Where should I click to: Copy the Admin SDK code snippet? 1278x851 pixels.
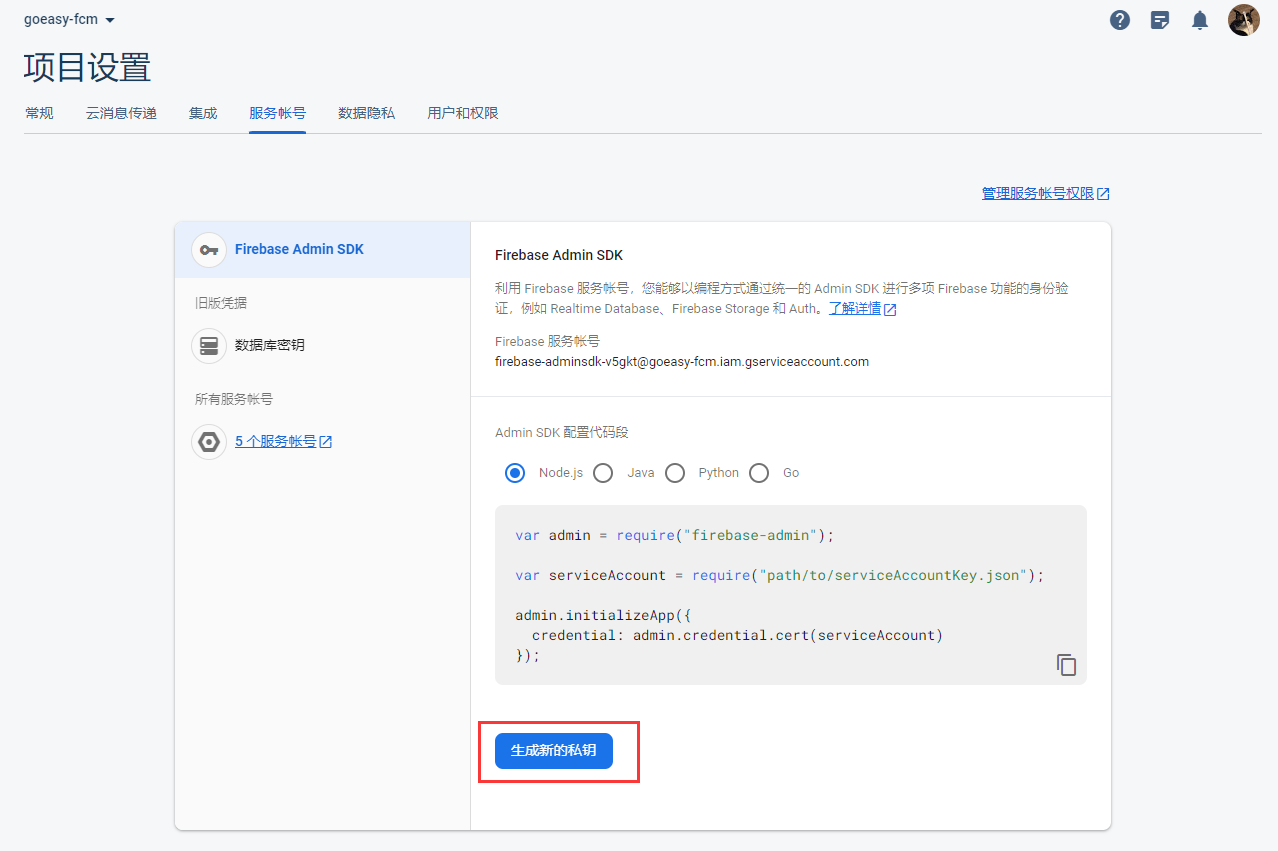pyautogui.click(x=1067, y=665)
